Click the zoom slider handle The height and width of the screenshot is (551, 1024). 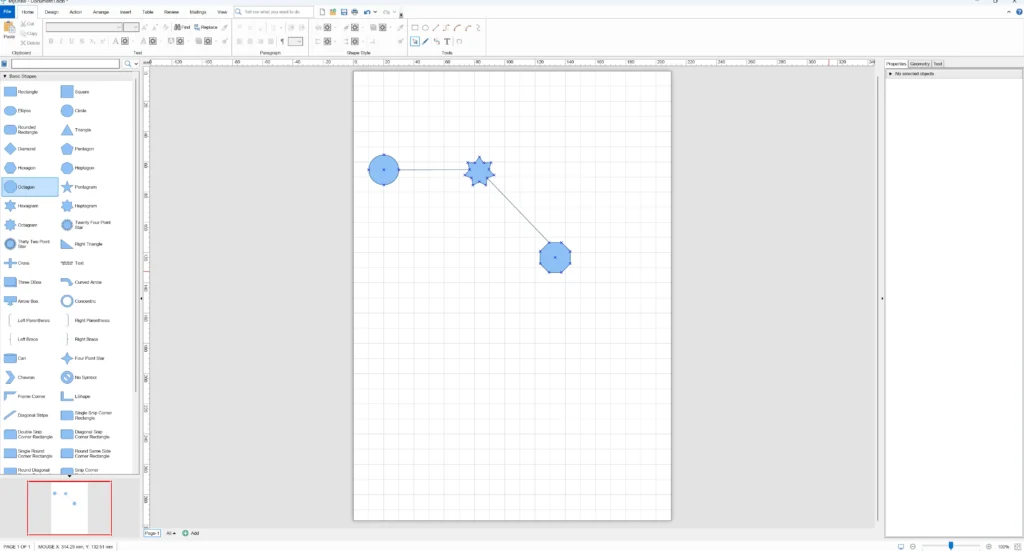951,546
